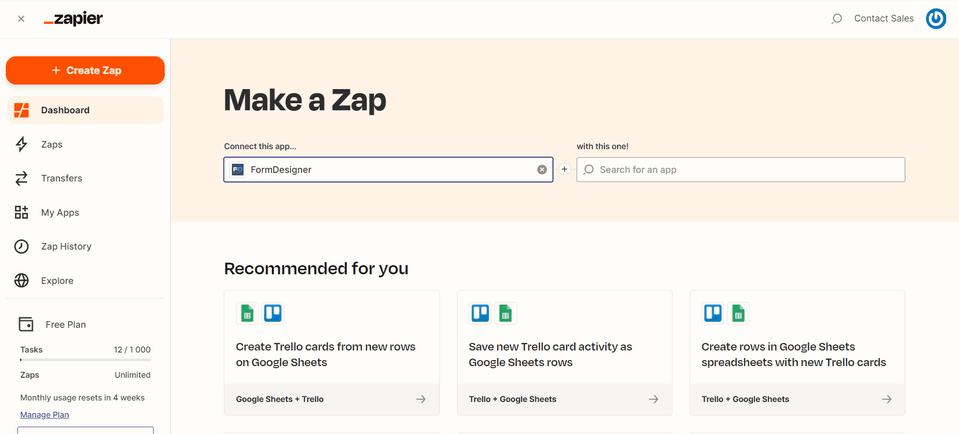Select the Monthly usage resets in 4 weeks text

click(83, 397)
